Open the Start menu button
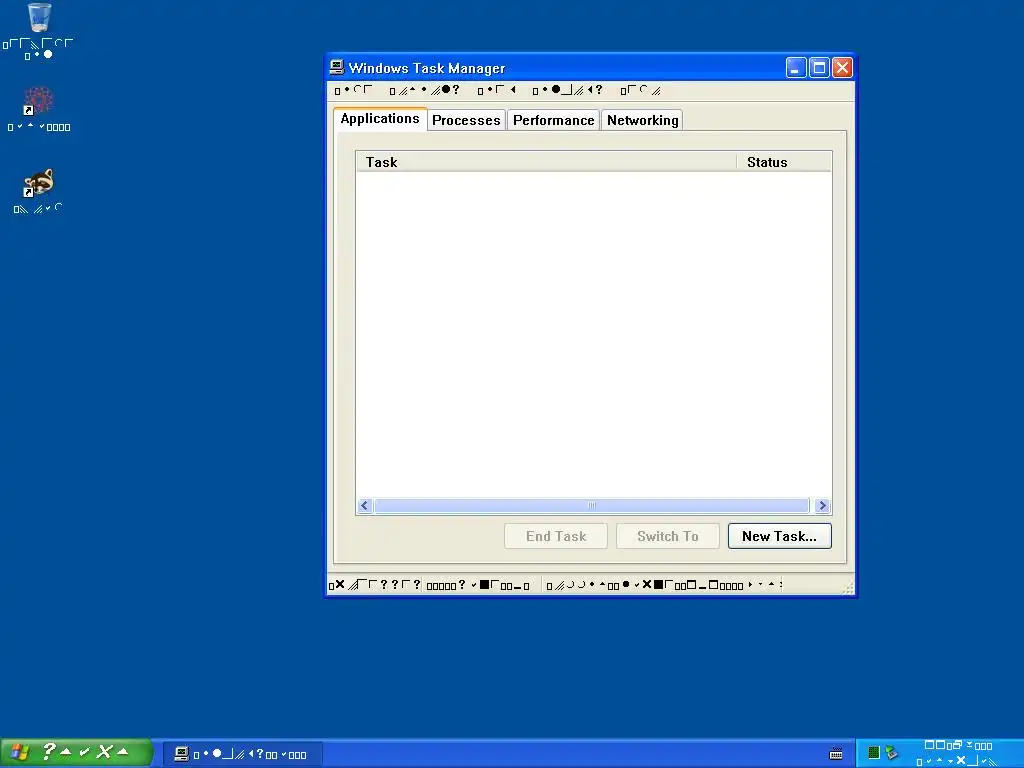 (76, 752)
